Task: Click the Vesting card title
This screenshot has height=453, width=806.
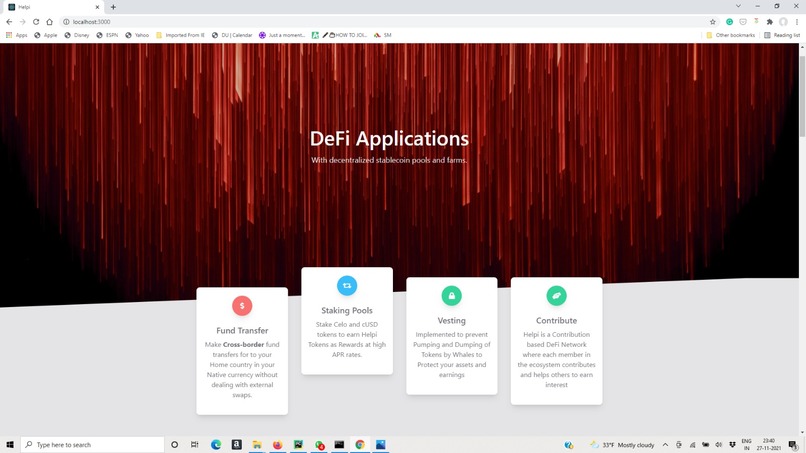Action: 452,320
